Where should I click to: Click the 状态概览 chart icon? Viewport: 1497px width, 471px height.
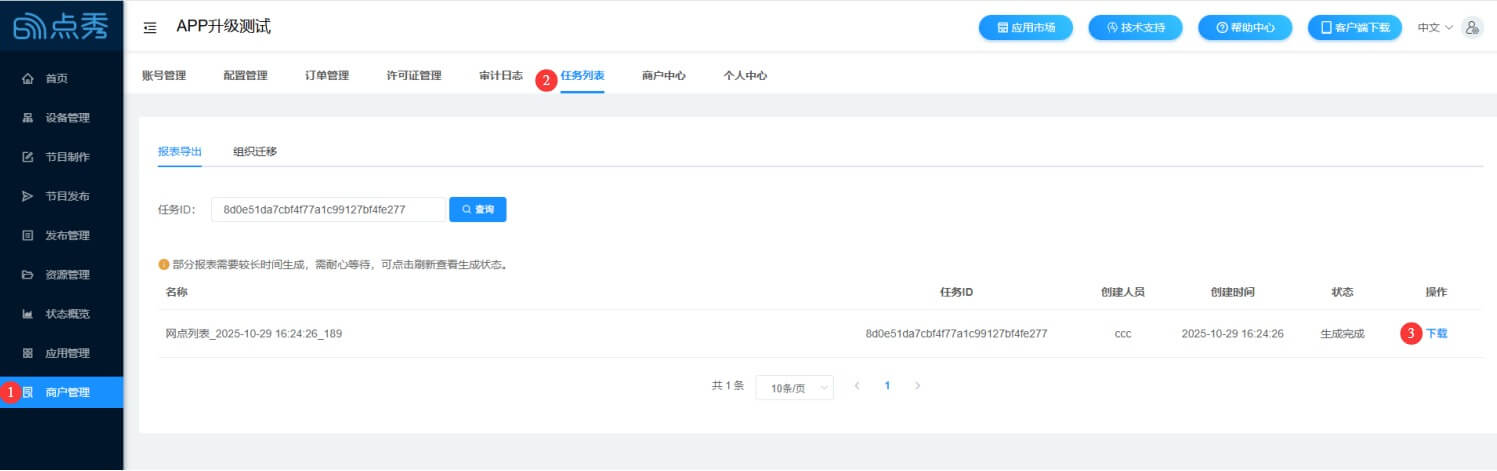pos(28,314)
